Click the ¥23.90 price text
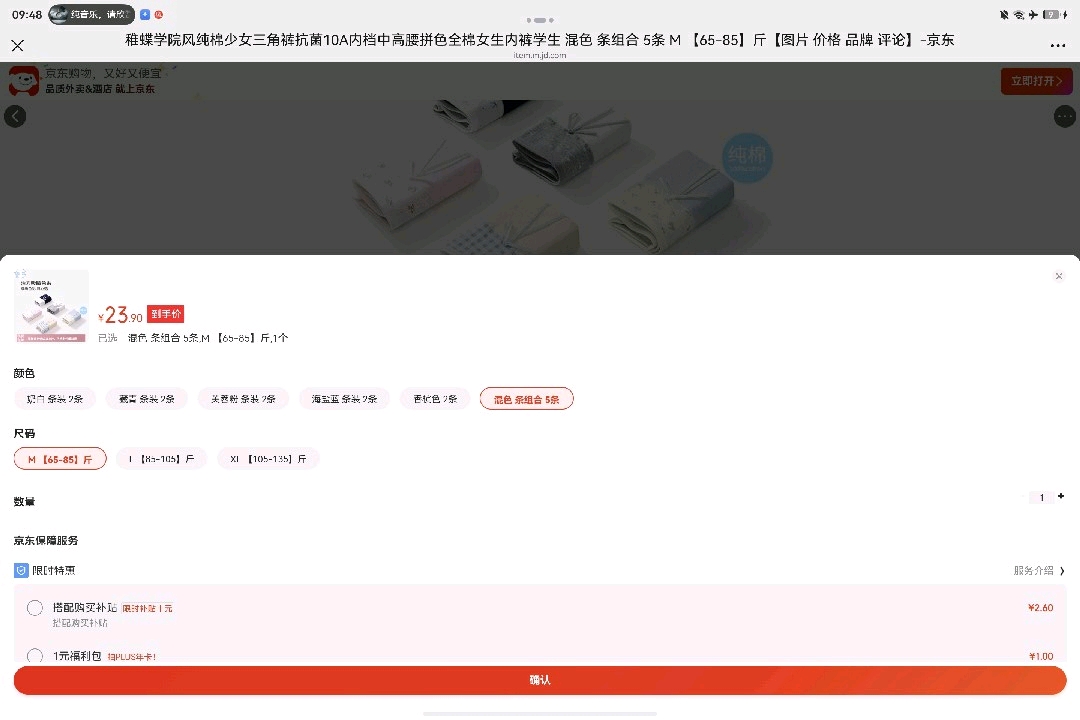Screen dimensions: 1080x720 pyautogui.click(x=121, y=316)
